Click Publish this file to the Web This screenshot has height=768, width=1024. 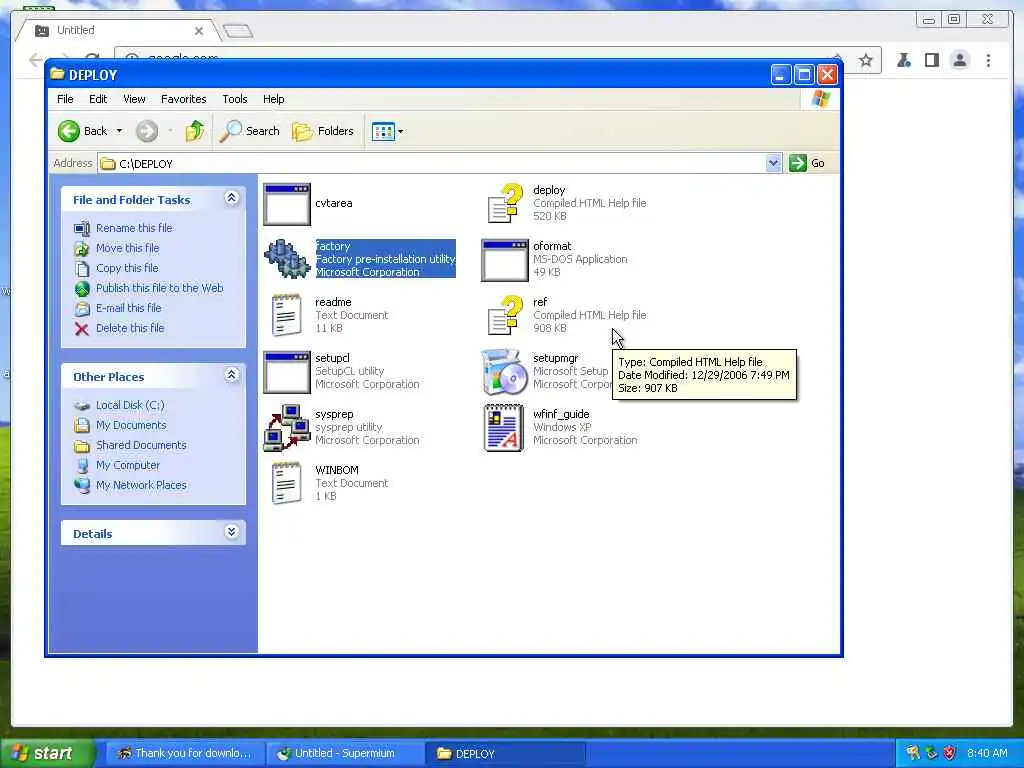(159, 288)
